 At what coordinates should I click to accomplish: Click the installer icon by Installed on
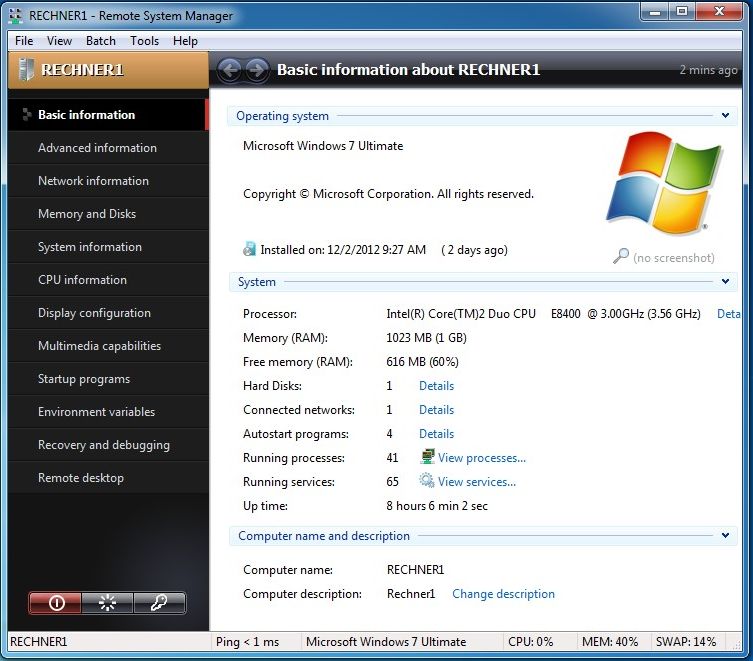pyautogui.click(x=249, y=249)
